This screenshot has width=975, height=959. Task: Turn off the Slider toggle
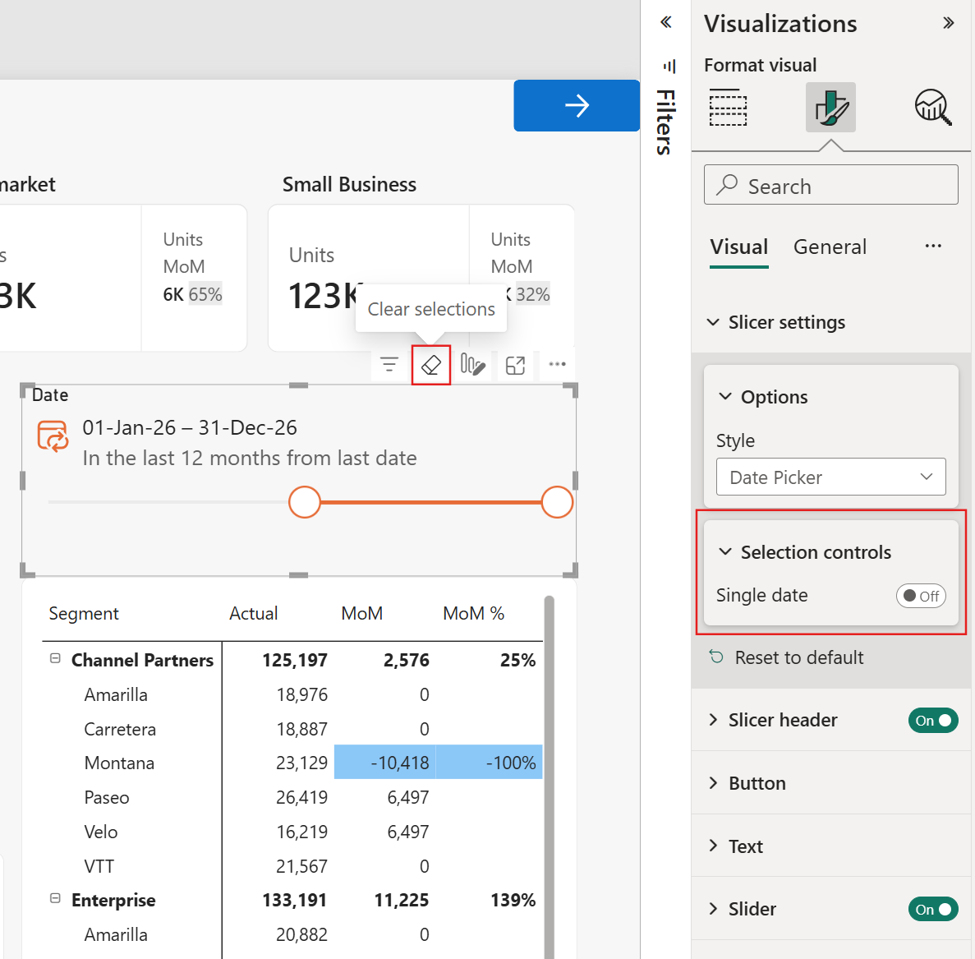pyautogui.click(x=933, y=909)
